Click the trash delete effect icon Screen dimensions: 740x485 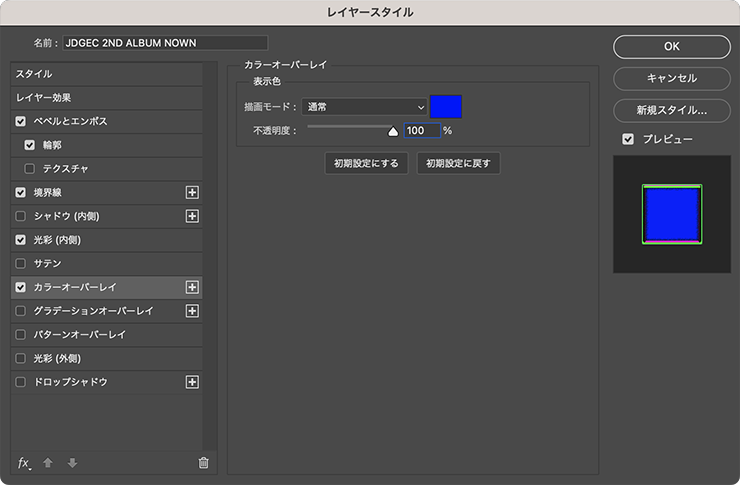(x=203, y=463)
